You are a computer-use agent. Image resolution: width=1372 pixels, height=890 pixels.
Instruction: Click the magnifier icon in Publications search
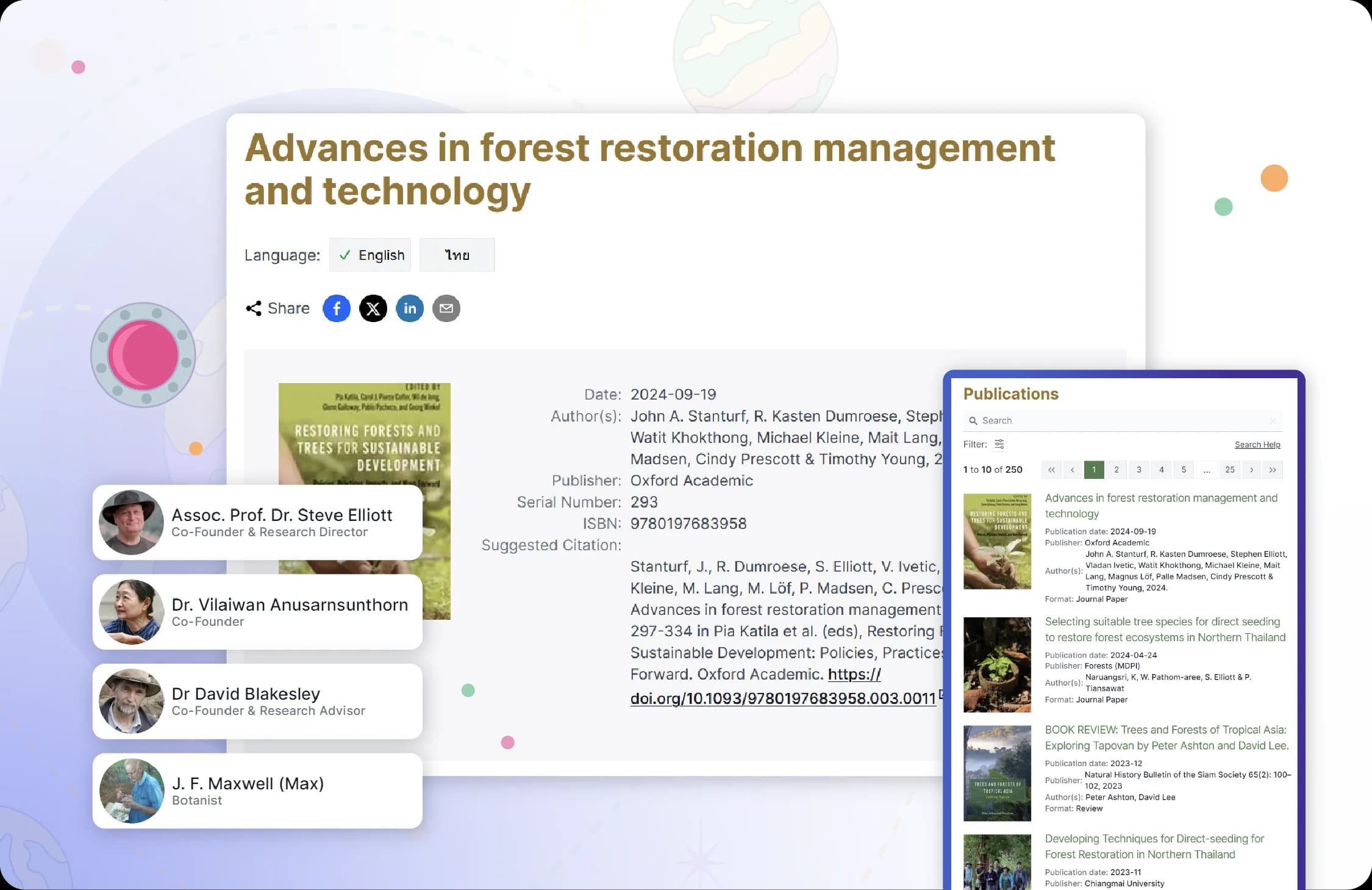[x=973, y=421]
